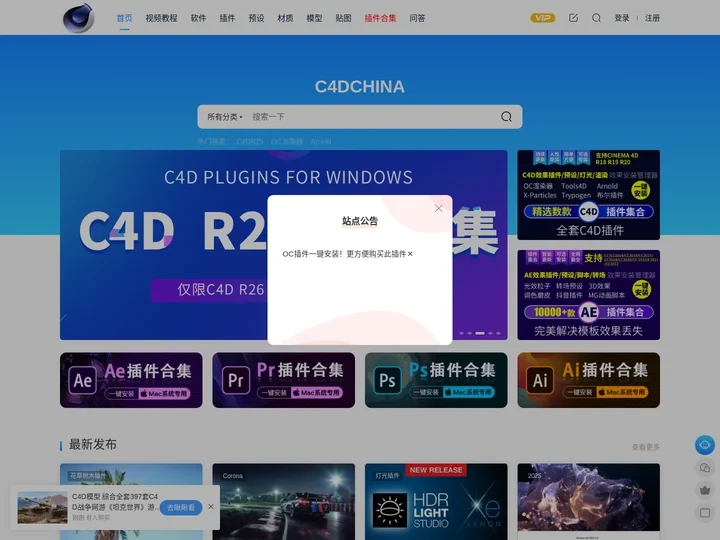Open 材质 menu item
The height and width of the screenshot is (540, 720).
(x=285, y=18)
